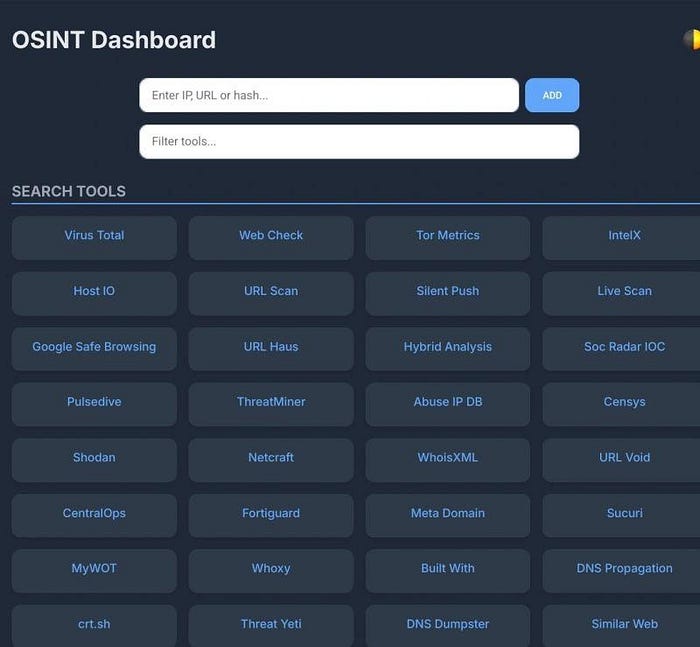This screenshot has height=647, width=700.
Task: Select the Censys tool
Action: click(621, 404)
